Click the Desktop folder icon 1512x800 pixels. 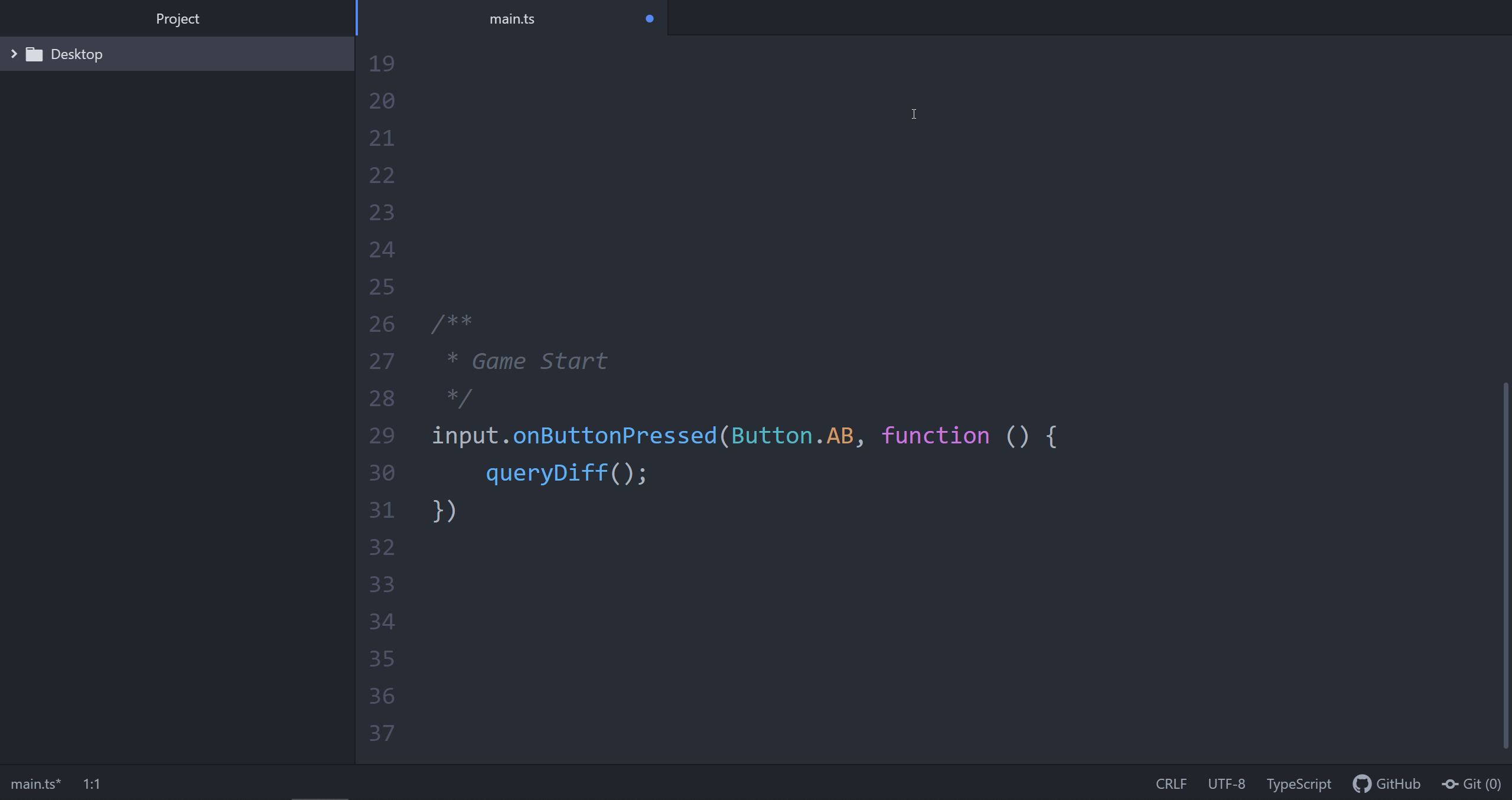point(34,54)
